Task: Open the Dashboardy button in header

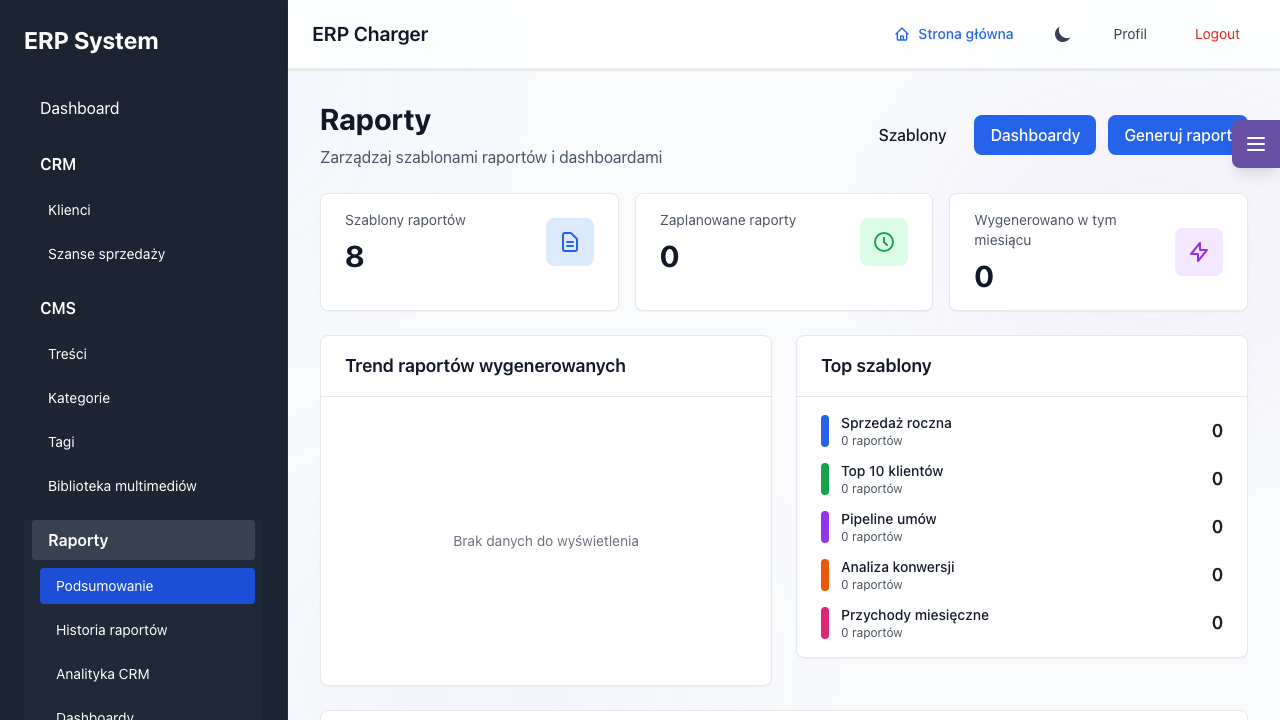Action: point(1035,135)
